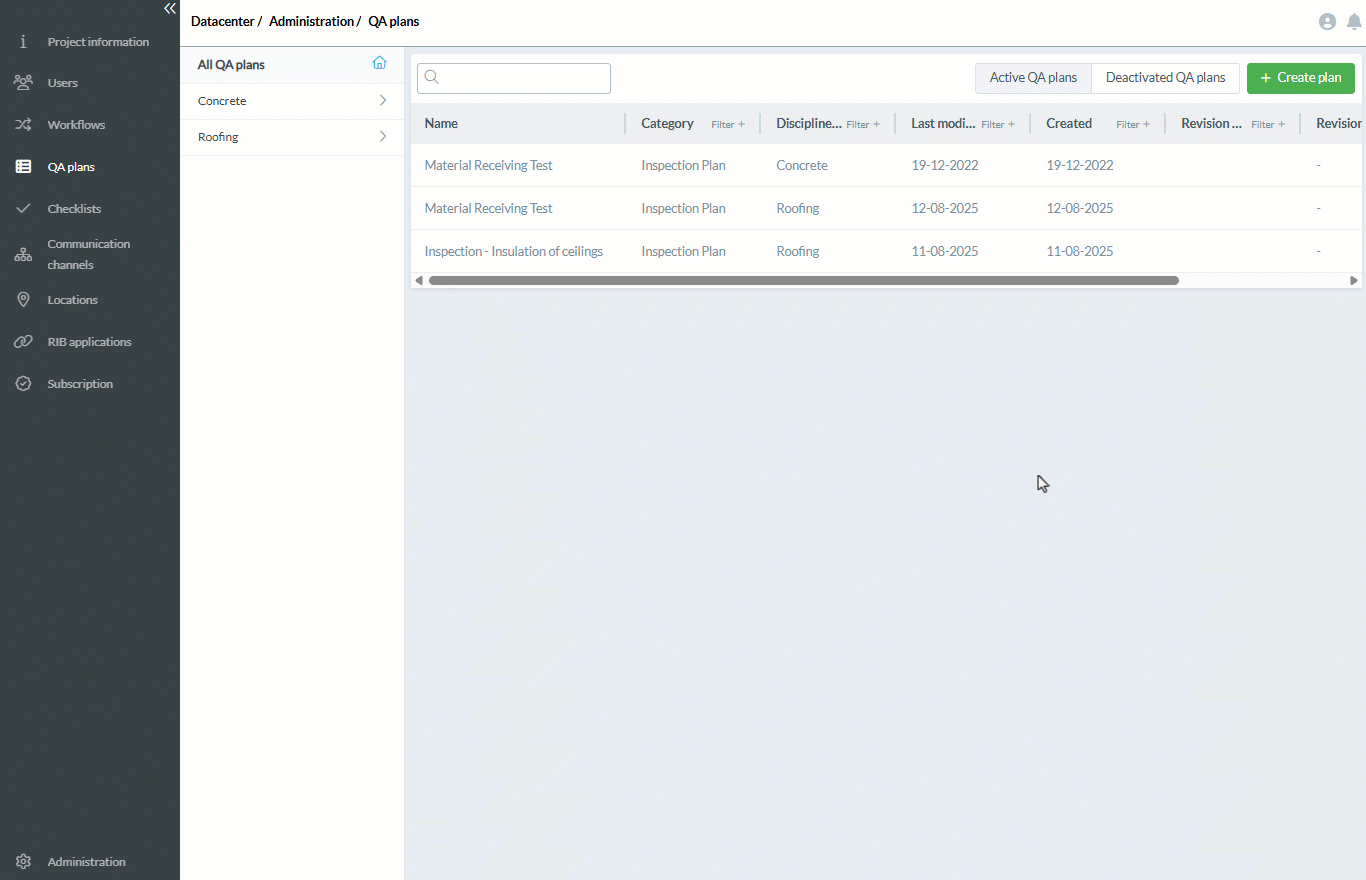Viewport: 1366px width, 880px height.
Task: Expand the Roofing category chevron
Action: click(383, 137)
